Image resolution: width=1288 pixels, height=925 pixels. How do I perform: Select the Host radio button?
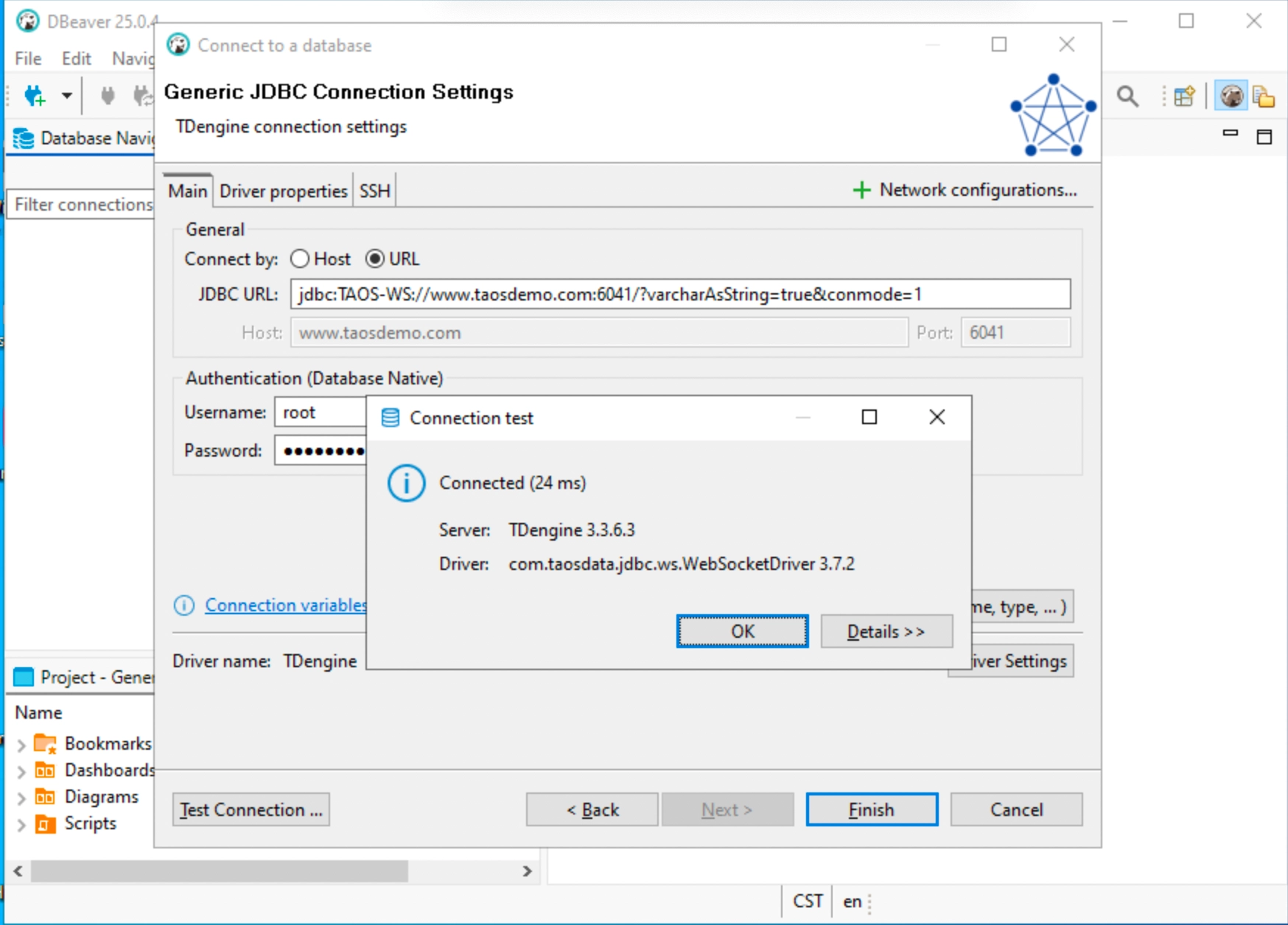pos(300,259)
